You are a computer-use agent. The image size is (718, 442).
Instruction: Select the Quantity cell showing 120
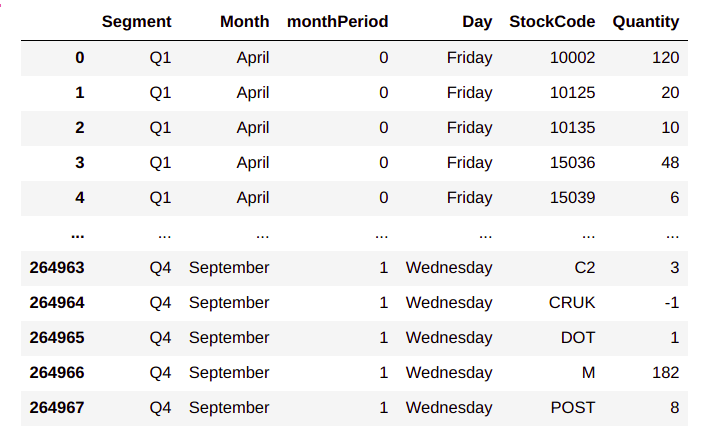coord(665,57)
